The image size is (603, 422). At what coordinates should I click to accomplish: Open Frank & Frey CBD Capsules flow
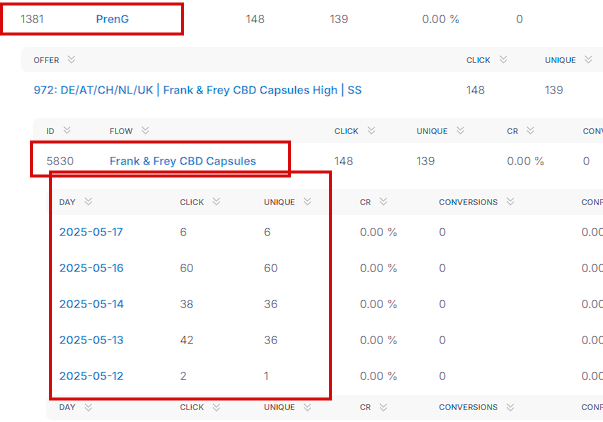pos(182,161)
